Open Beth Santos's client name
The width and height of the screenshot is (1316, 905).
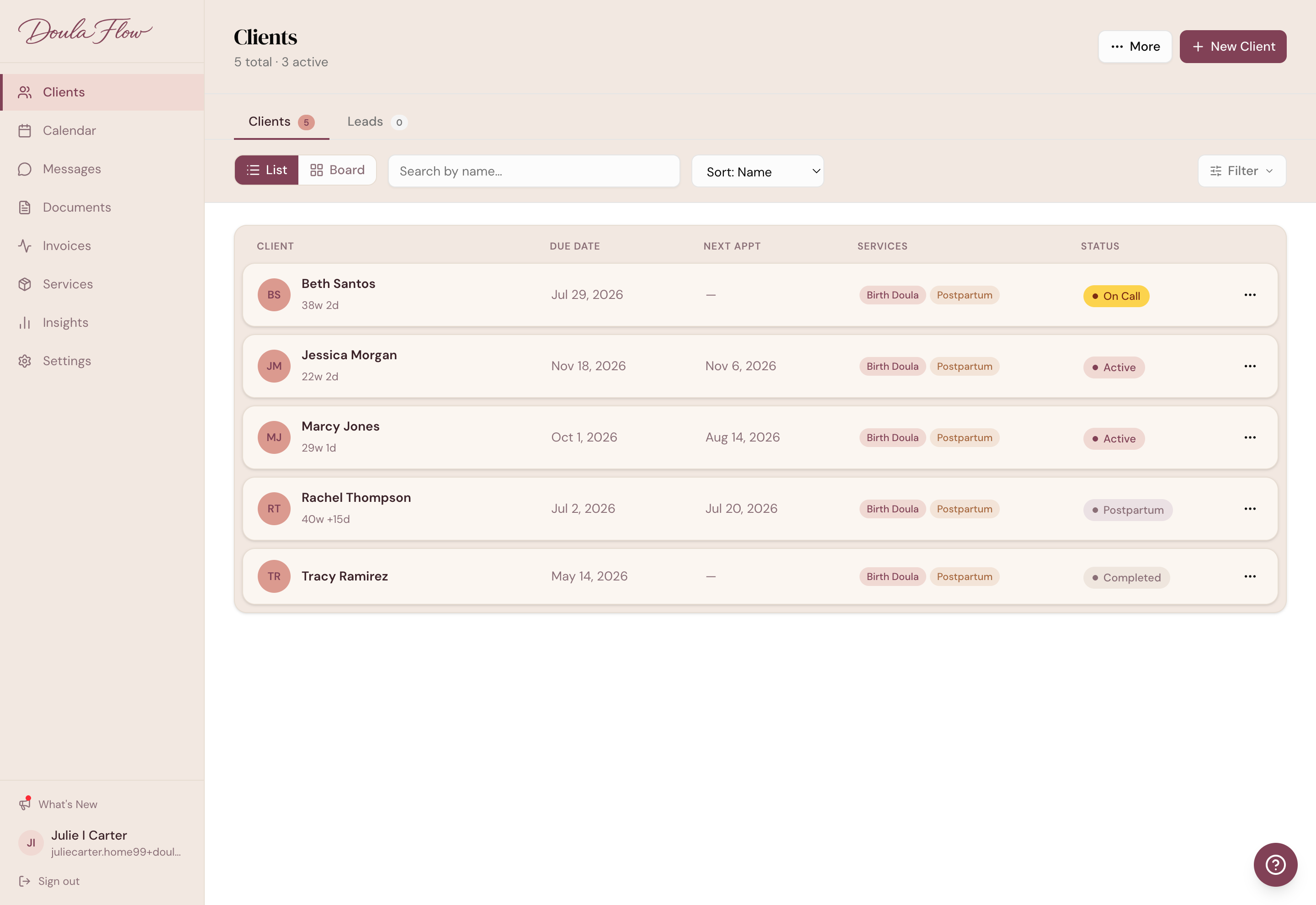[338, 283]
